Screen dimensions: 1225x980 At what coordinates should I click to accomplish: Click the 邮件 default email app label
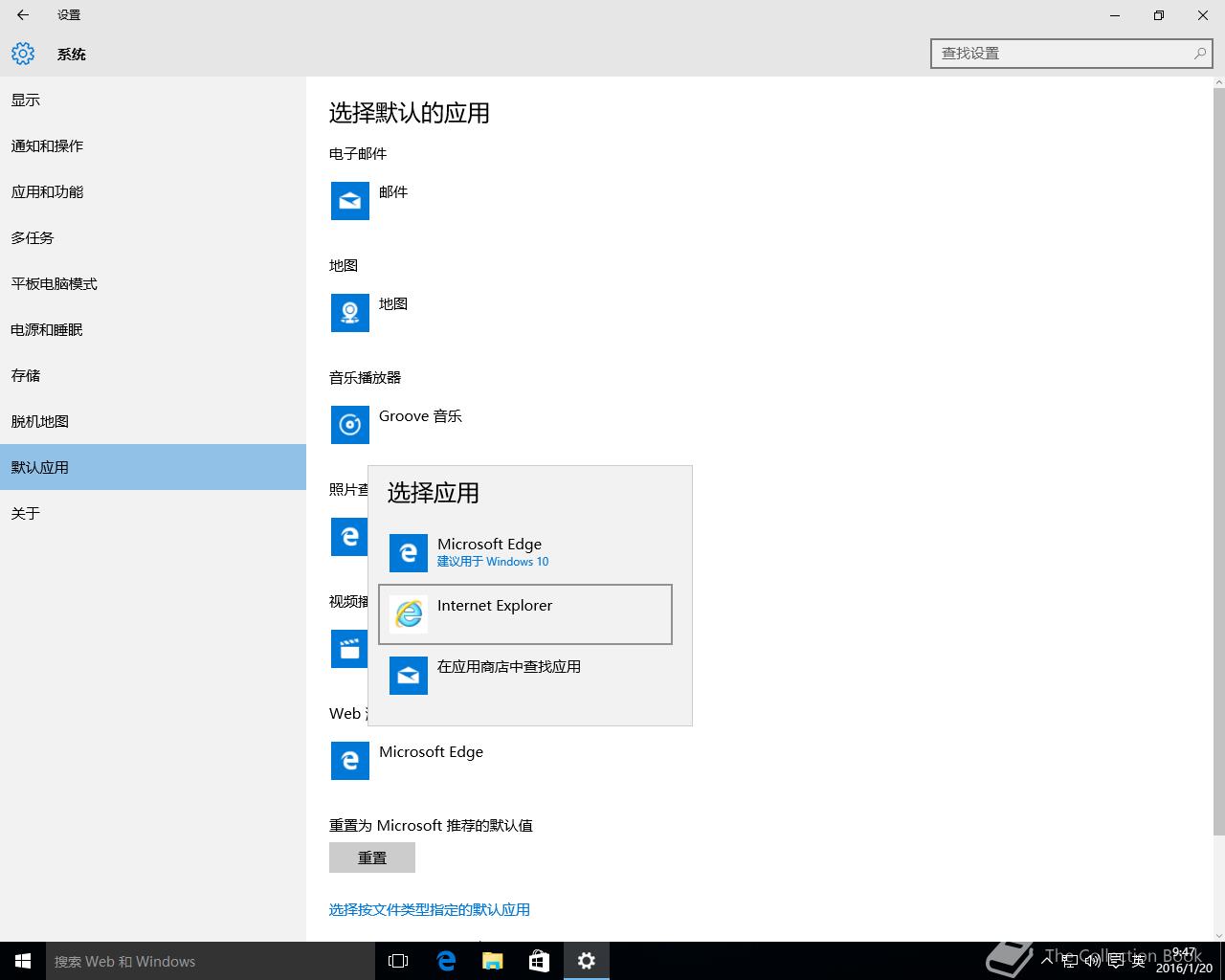coord(393,191)
